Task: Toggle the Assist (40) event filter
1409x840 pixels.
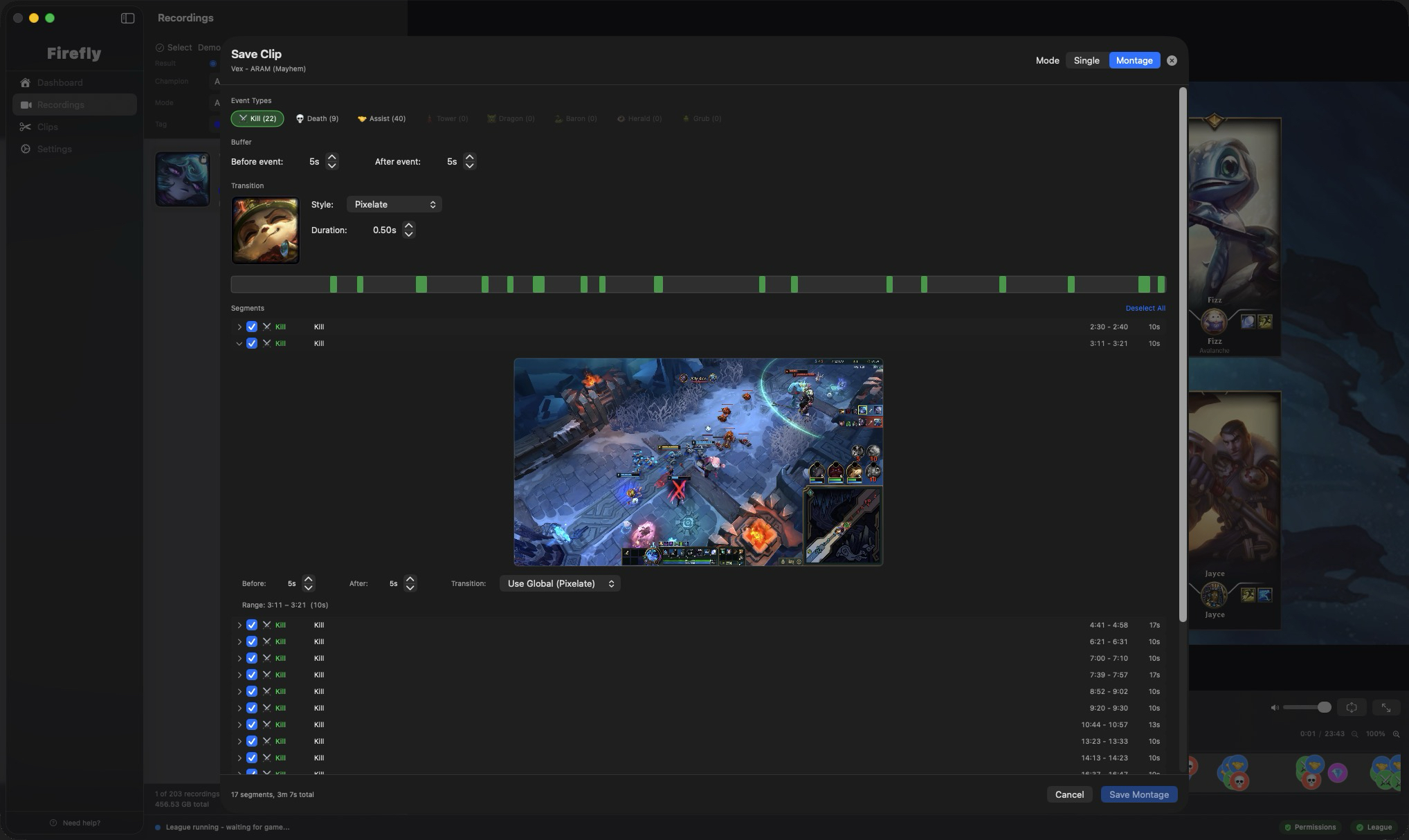Action: 381,118
